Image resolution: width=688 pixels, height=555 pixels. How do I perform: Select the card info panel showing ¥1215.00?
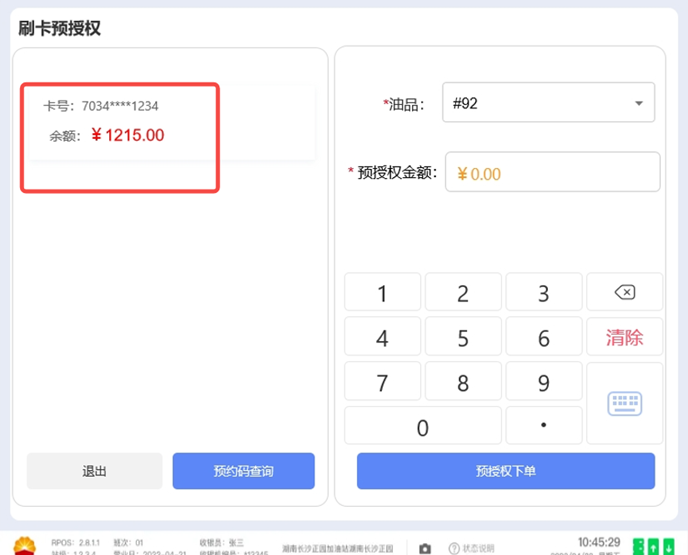(168, 122)
